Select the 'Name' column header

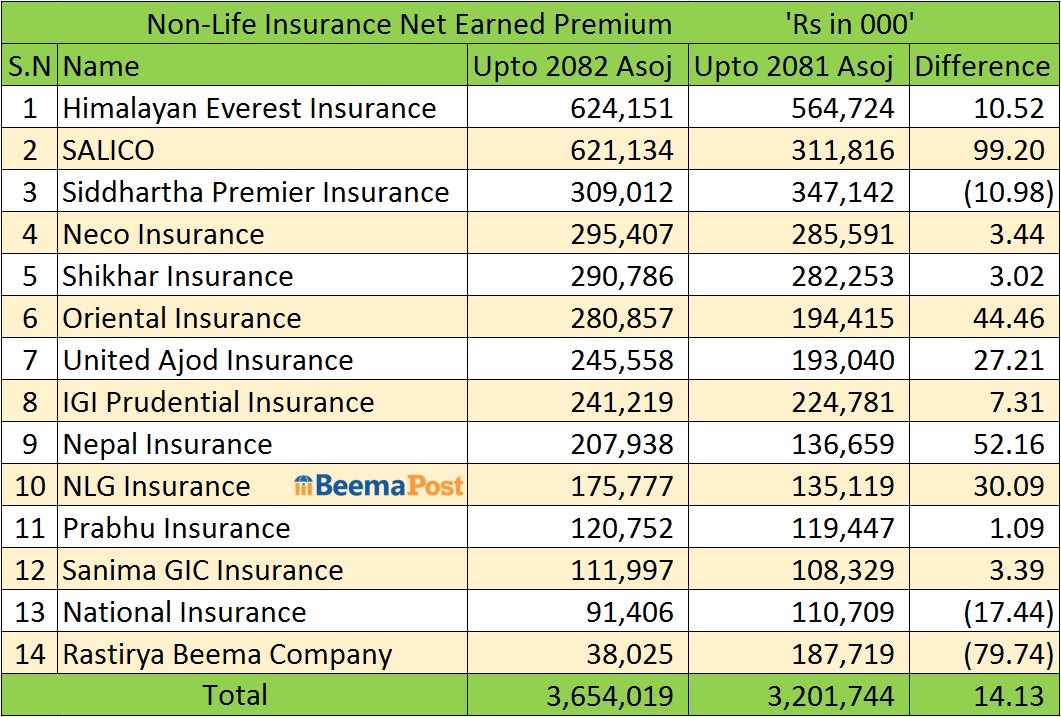click(101, 66)
